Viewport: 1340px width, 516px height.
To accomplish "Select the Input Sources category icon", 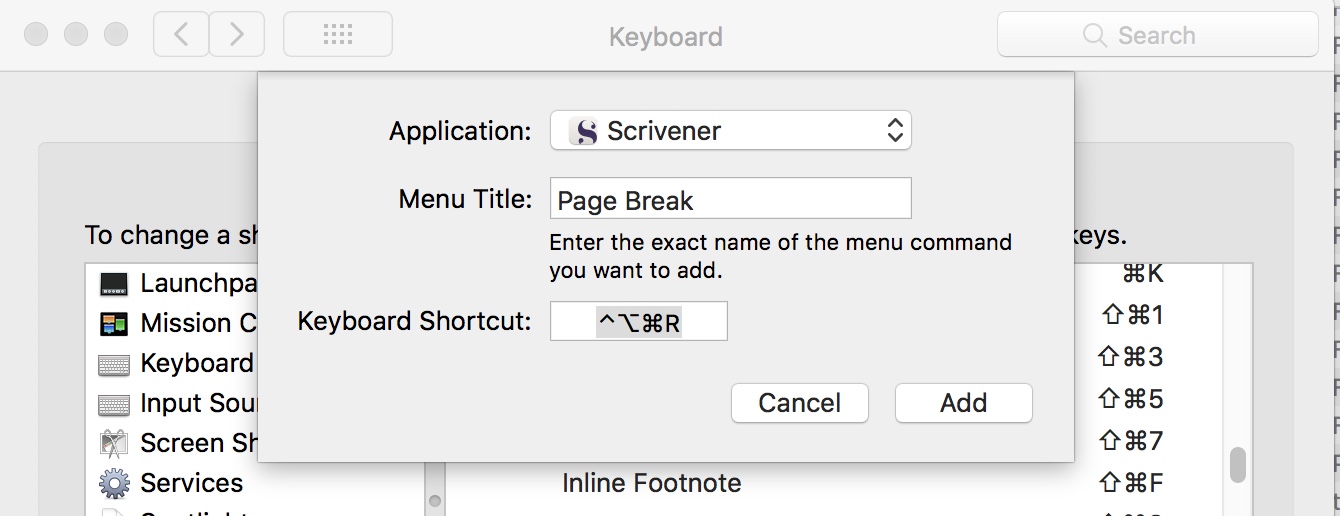I will click(x=114, y=405).
